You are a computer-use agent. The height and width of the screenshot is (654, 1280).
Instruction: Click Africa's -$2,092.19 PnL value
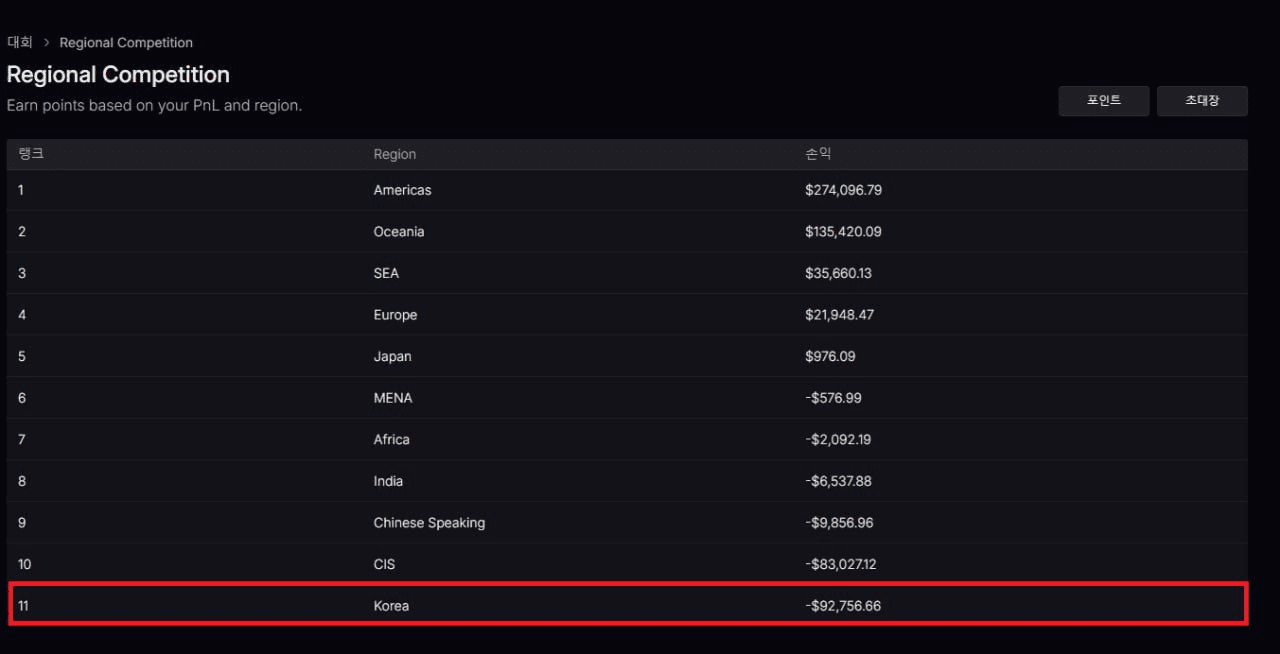838,440
